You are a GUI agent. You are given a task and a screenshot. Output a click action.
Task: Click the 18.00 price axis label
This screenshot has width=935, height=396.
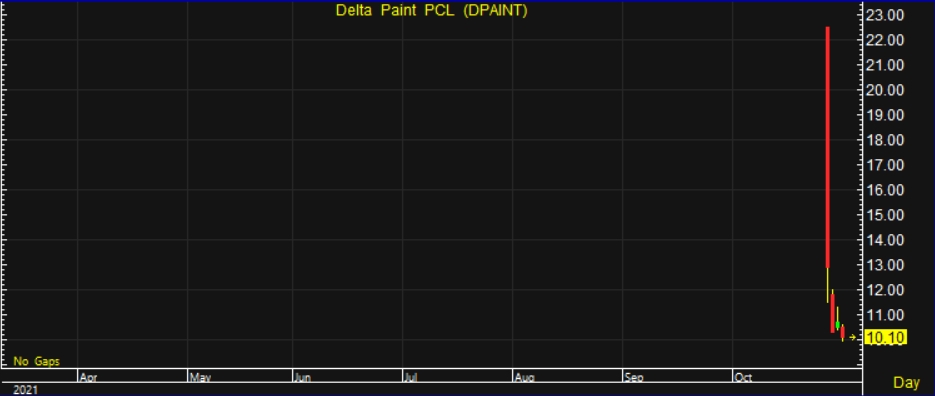coord(884,140)
